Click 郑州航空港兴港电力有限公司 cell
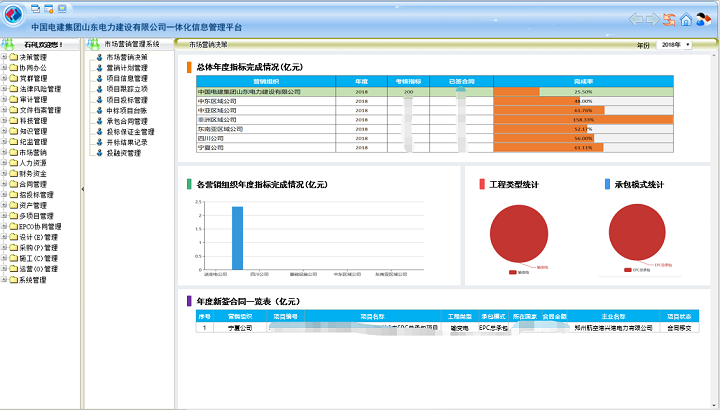The image size is (720, 410). click(613, 328)
